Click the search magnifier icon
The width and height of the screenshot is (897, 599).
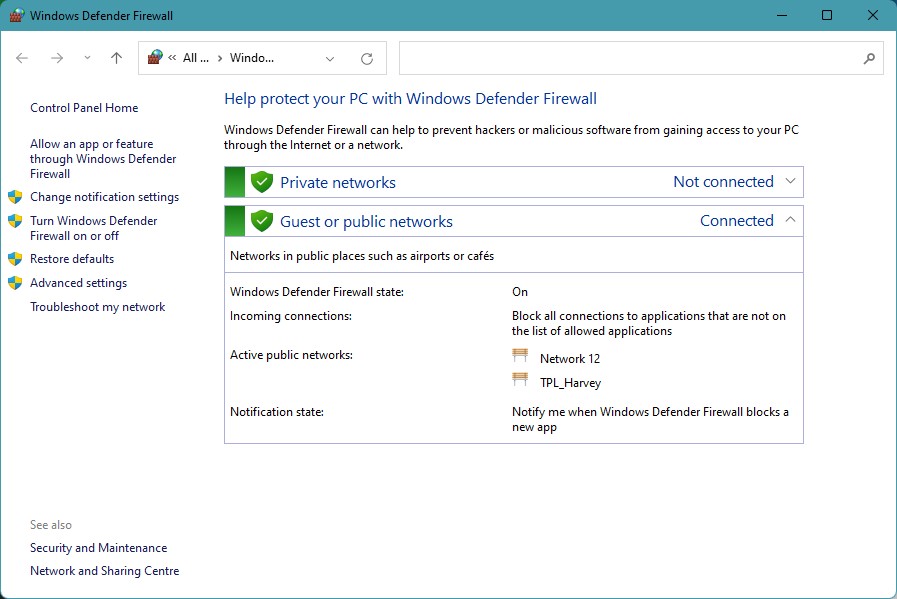[869, 58]
